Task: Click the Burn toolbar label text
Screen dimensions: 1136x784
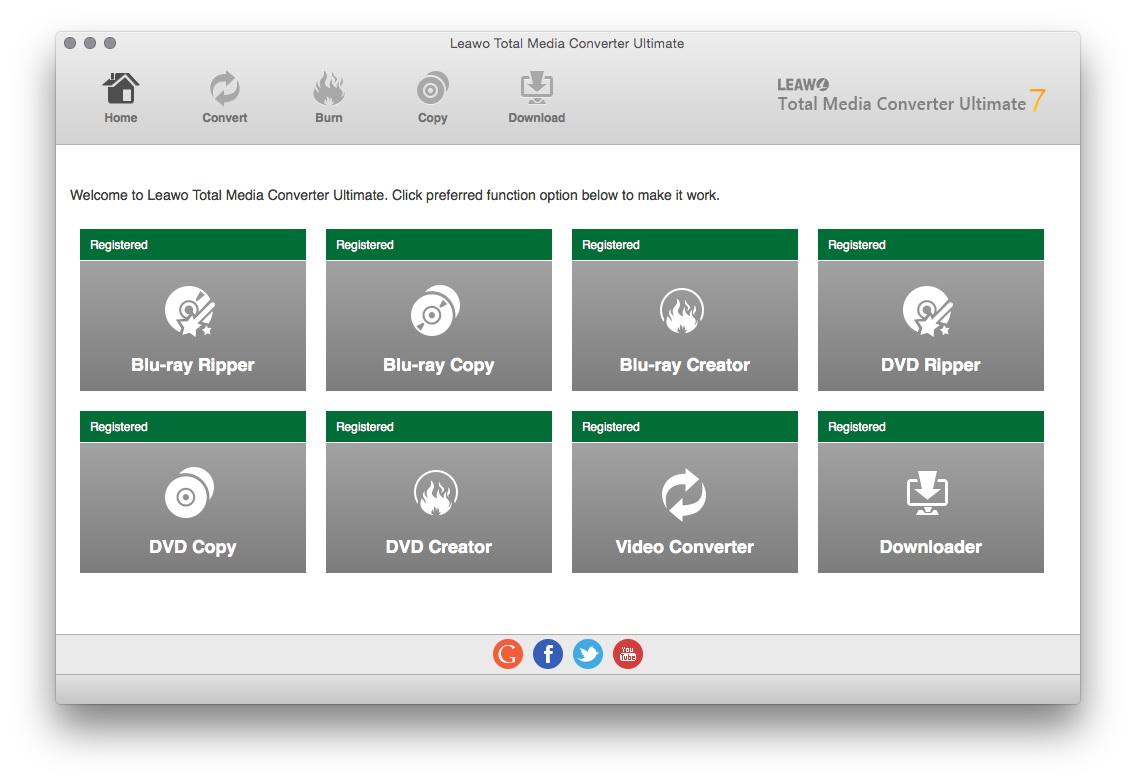Action: (328, 117)
